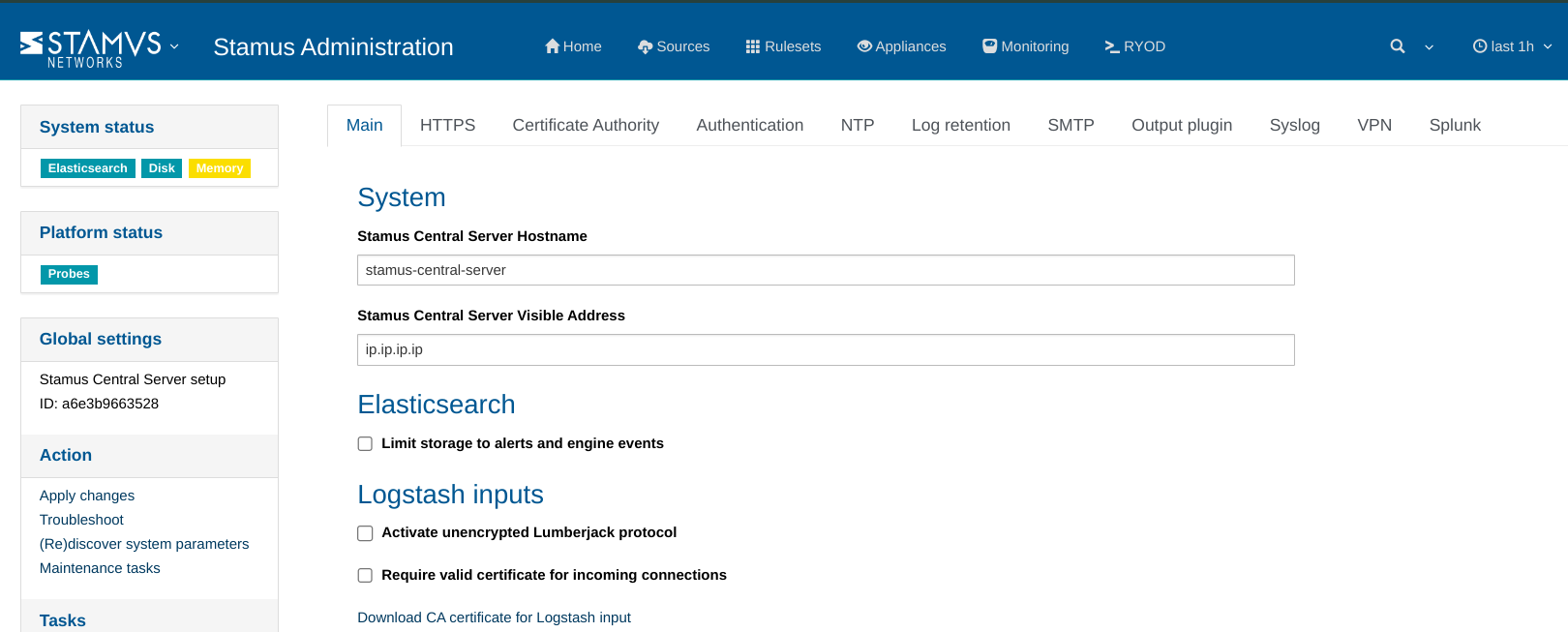Click Stamus Administration title

[333, 47]
